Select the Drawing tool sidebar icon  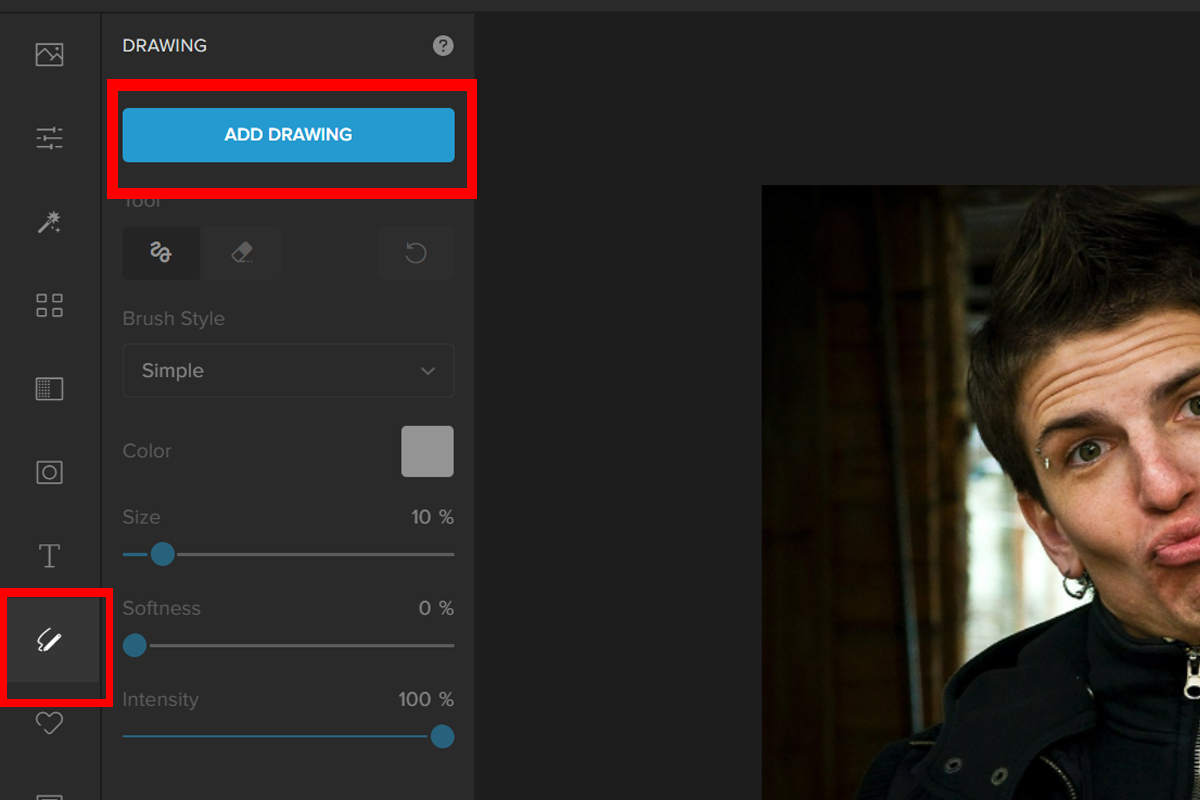pyautogui.click(x=51, y=639)
